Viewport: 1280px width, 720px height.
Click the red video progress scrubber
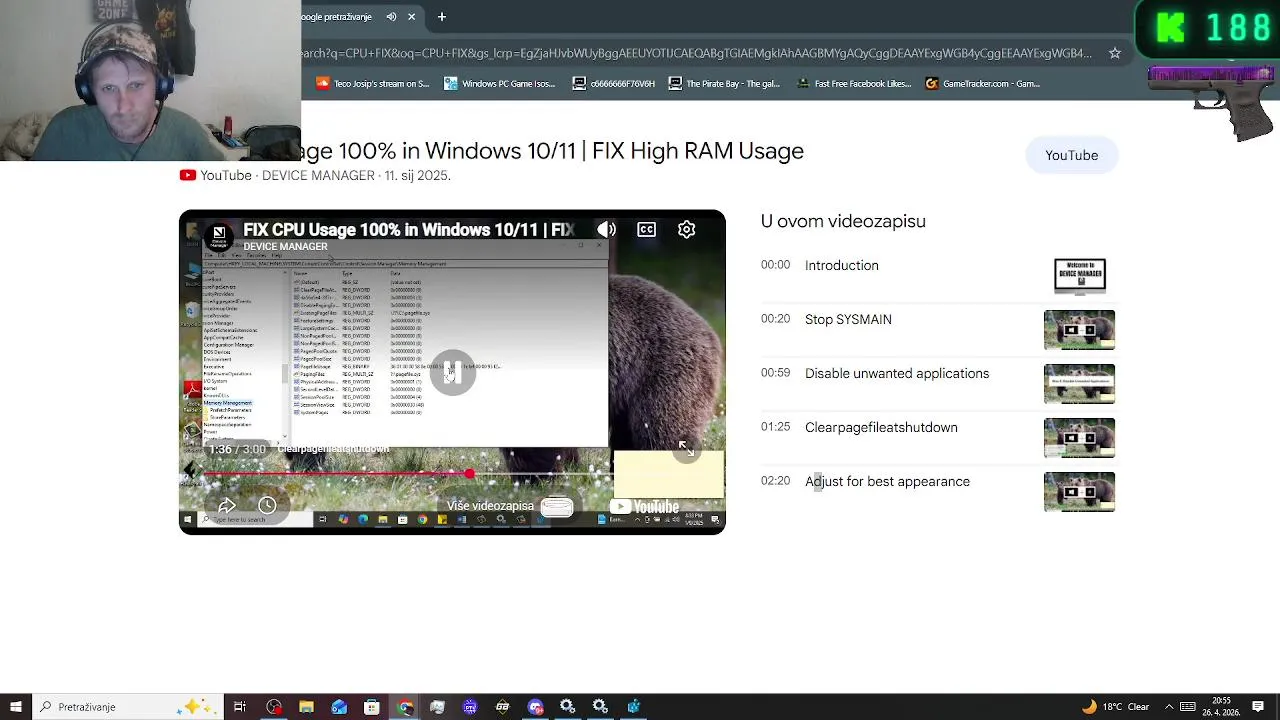pos(469,473)
